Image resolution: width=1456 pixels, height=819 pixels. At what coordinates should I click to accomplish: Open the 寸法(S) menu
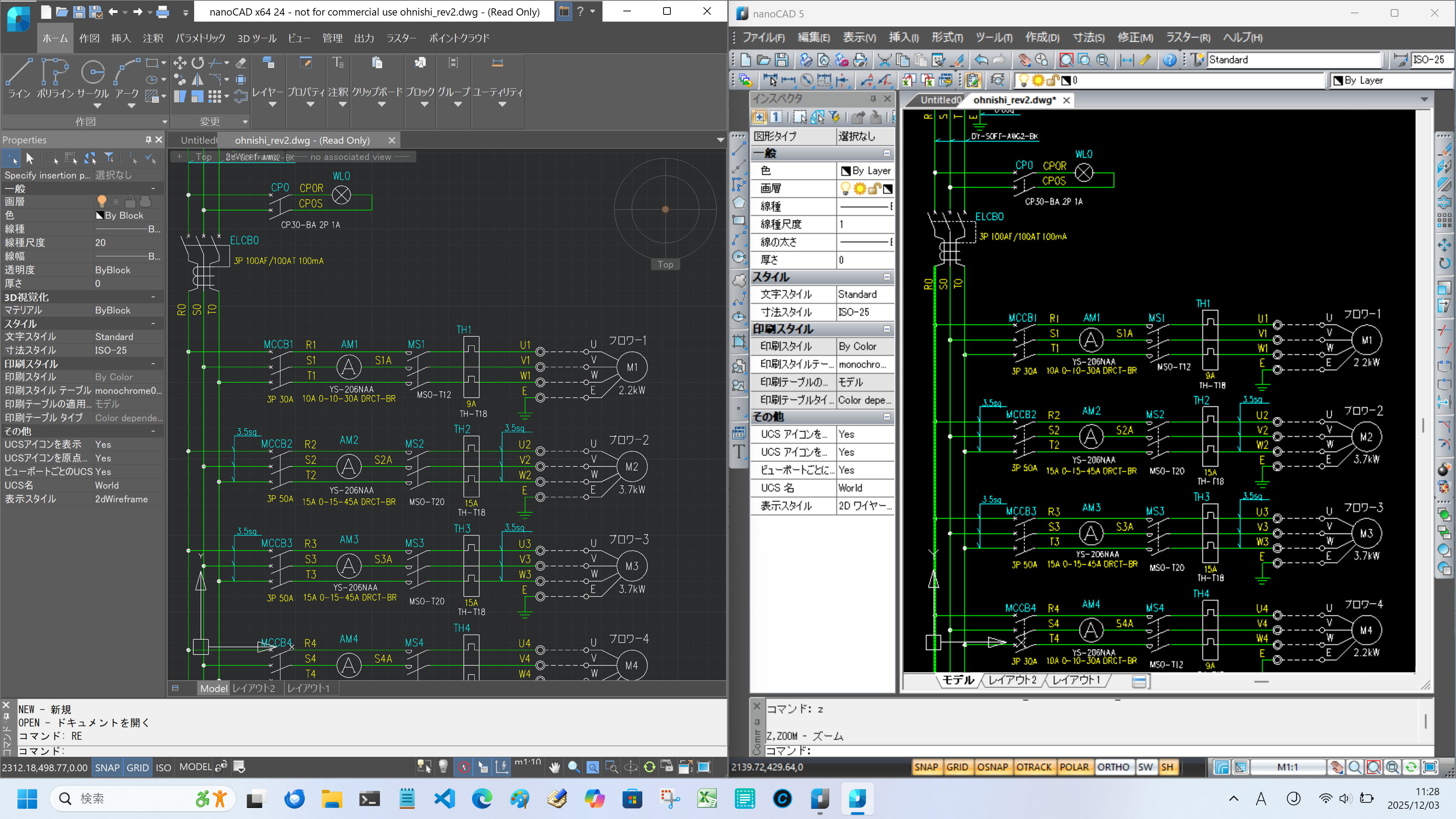pos(1088,37)
